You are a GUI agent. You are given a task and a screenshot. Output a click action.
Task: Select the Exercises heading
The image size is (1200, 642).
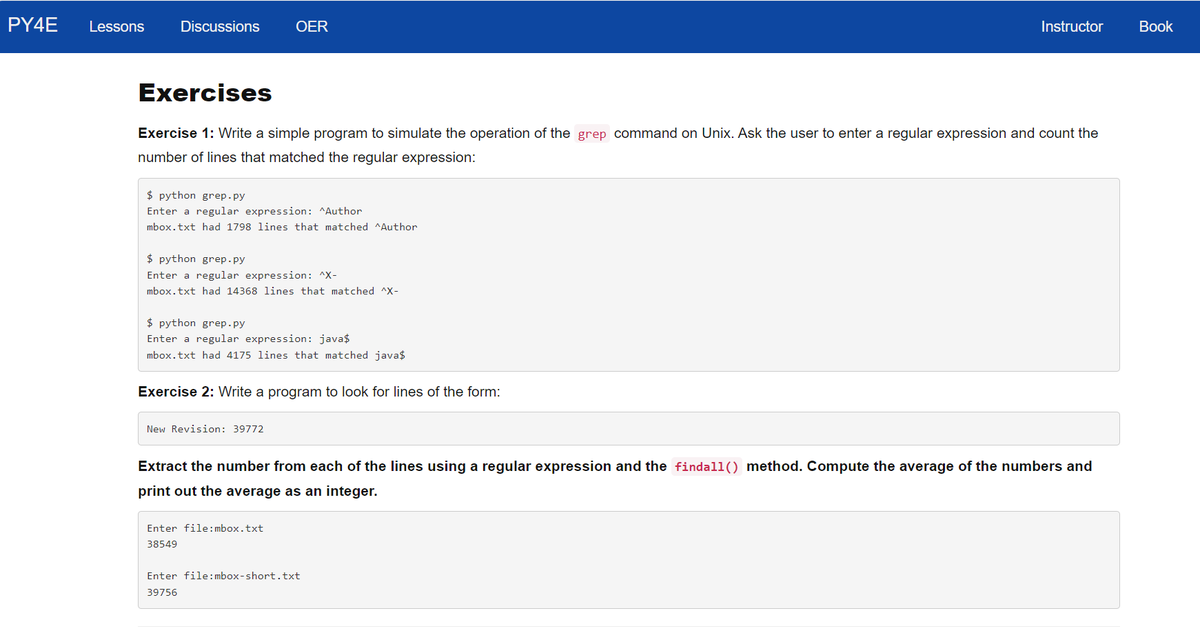[205, 93]
